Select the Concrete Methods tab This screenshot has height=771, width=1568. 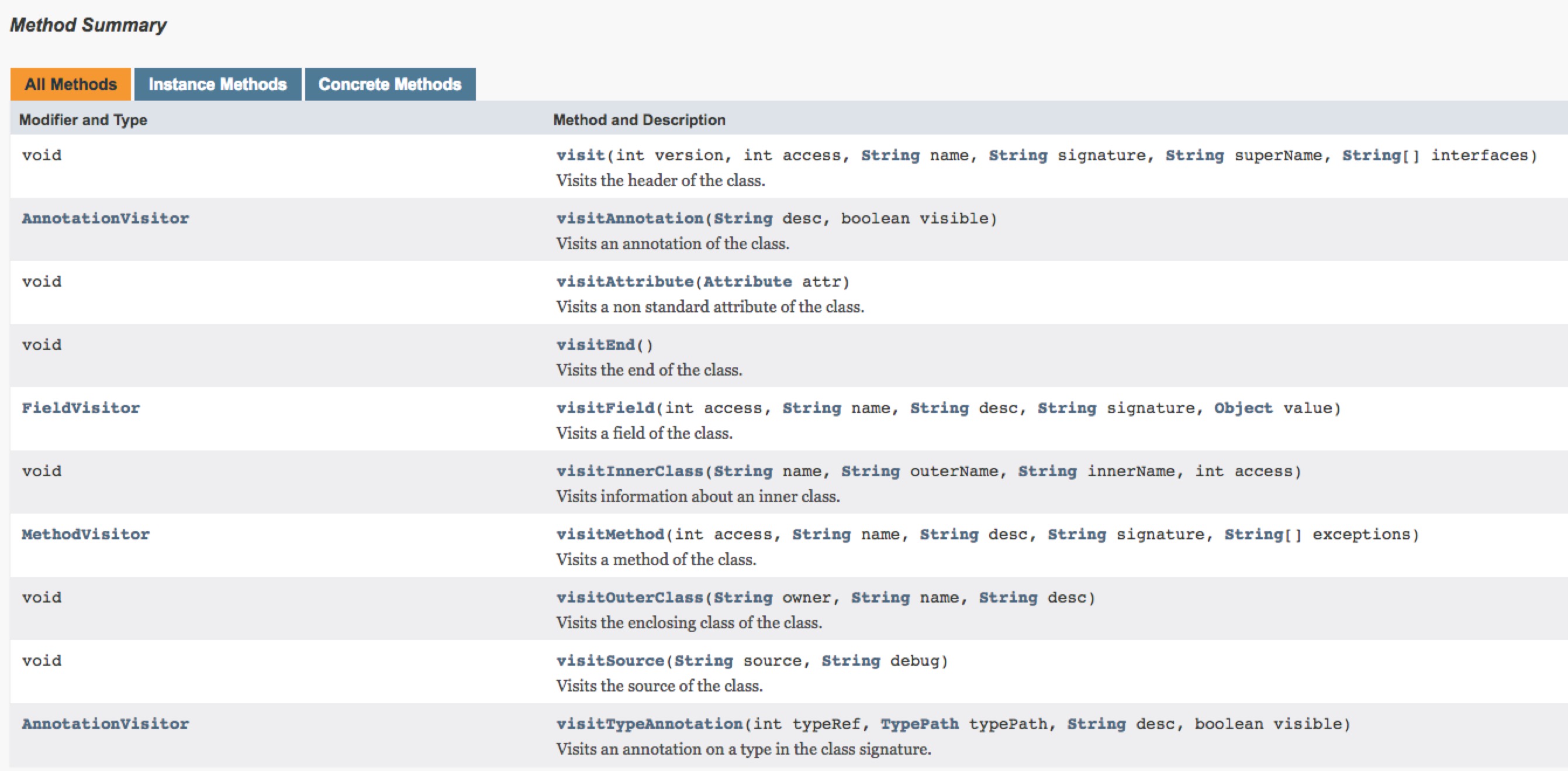pyautogui.click(x=389, y=84)
